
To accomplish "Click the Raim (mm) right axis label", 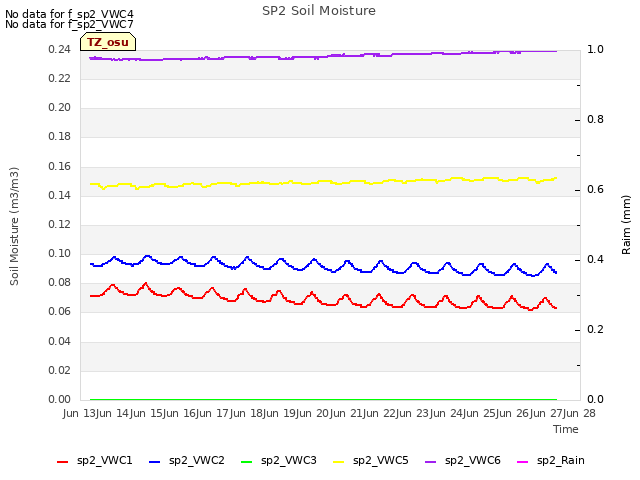I will coord(626,225).
